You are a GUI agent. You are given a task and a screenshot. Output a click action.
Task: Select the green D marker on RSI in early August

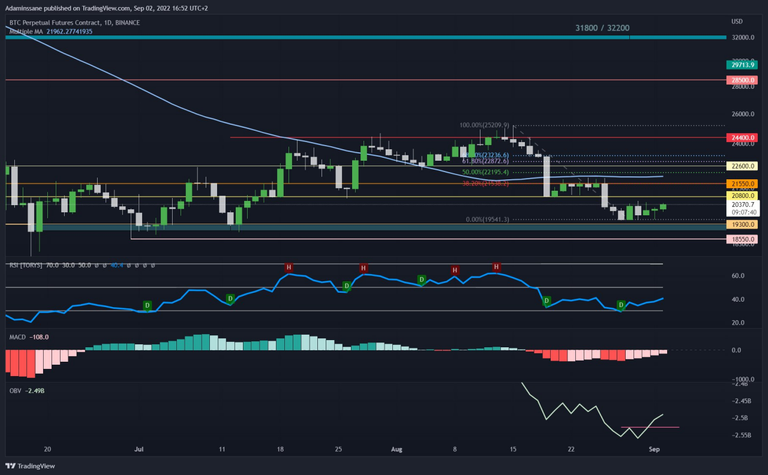(x=421, y=280)
